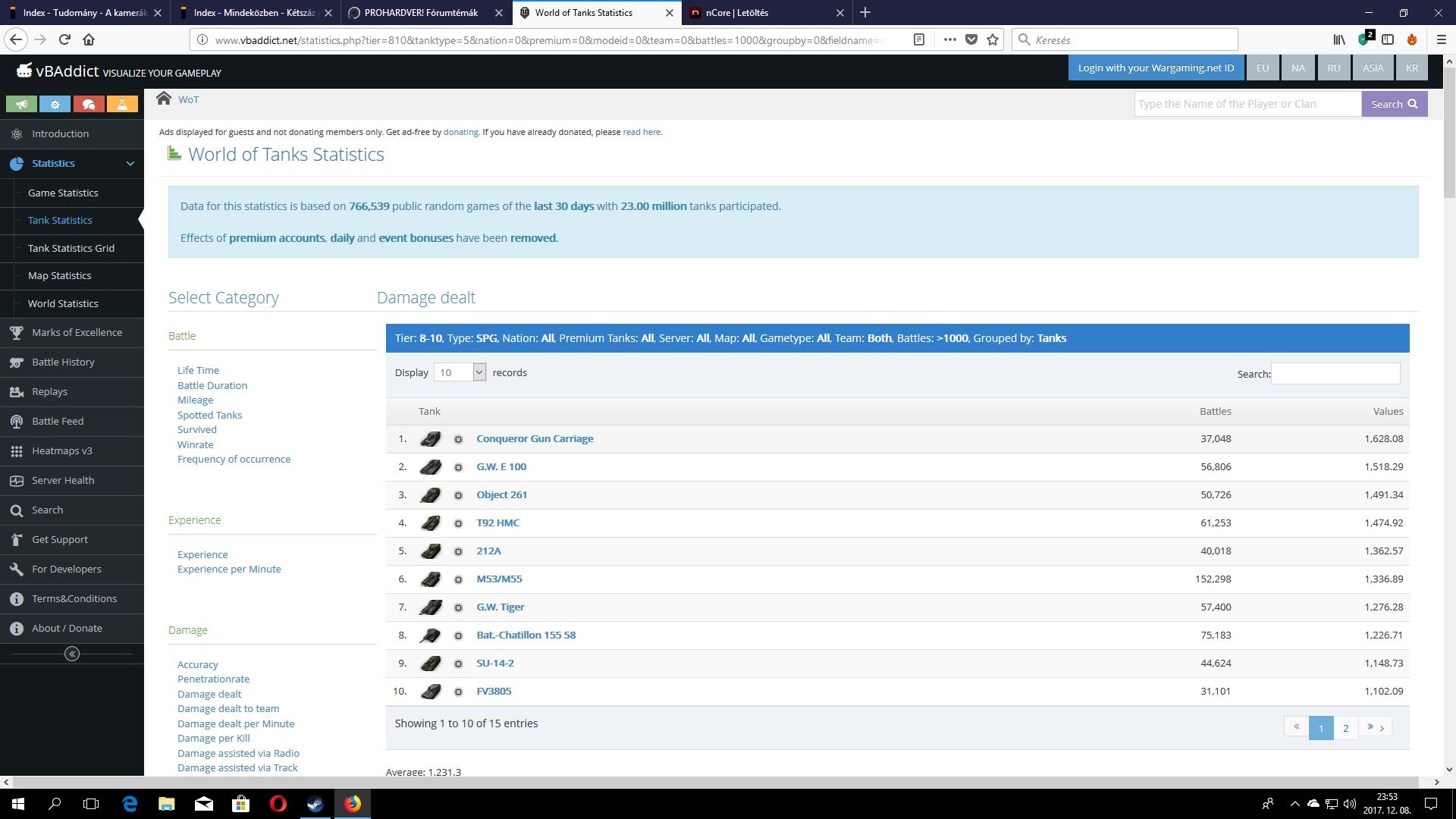Sort table by Battles column header
Image resolution: width=1456 pixels, height=819 pixels.
click(1215, 411)
